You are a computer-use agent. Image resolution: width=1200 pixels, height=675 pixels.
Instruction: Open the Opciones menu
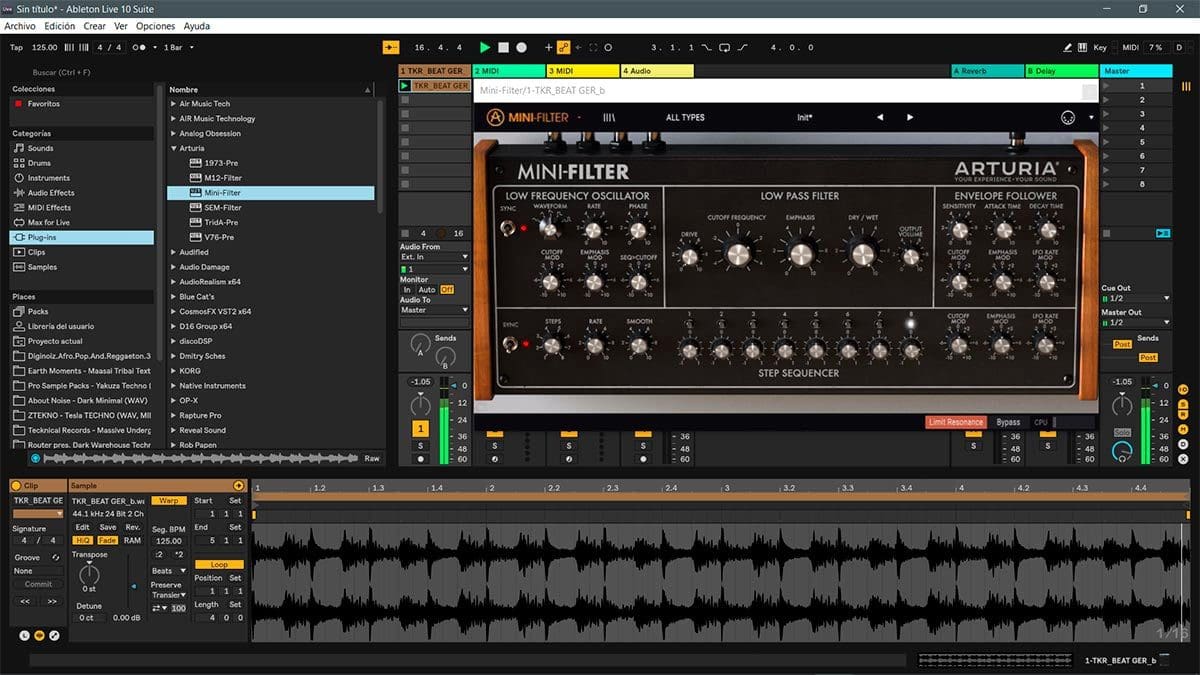pyautogui.click(x=155, y=26)
